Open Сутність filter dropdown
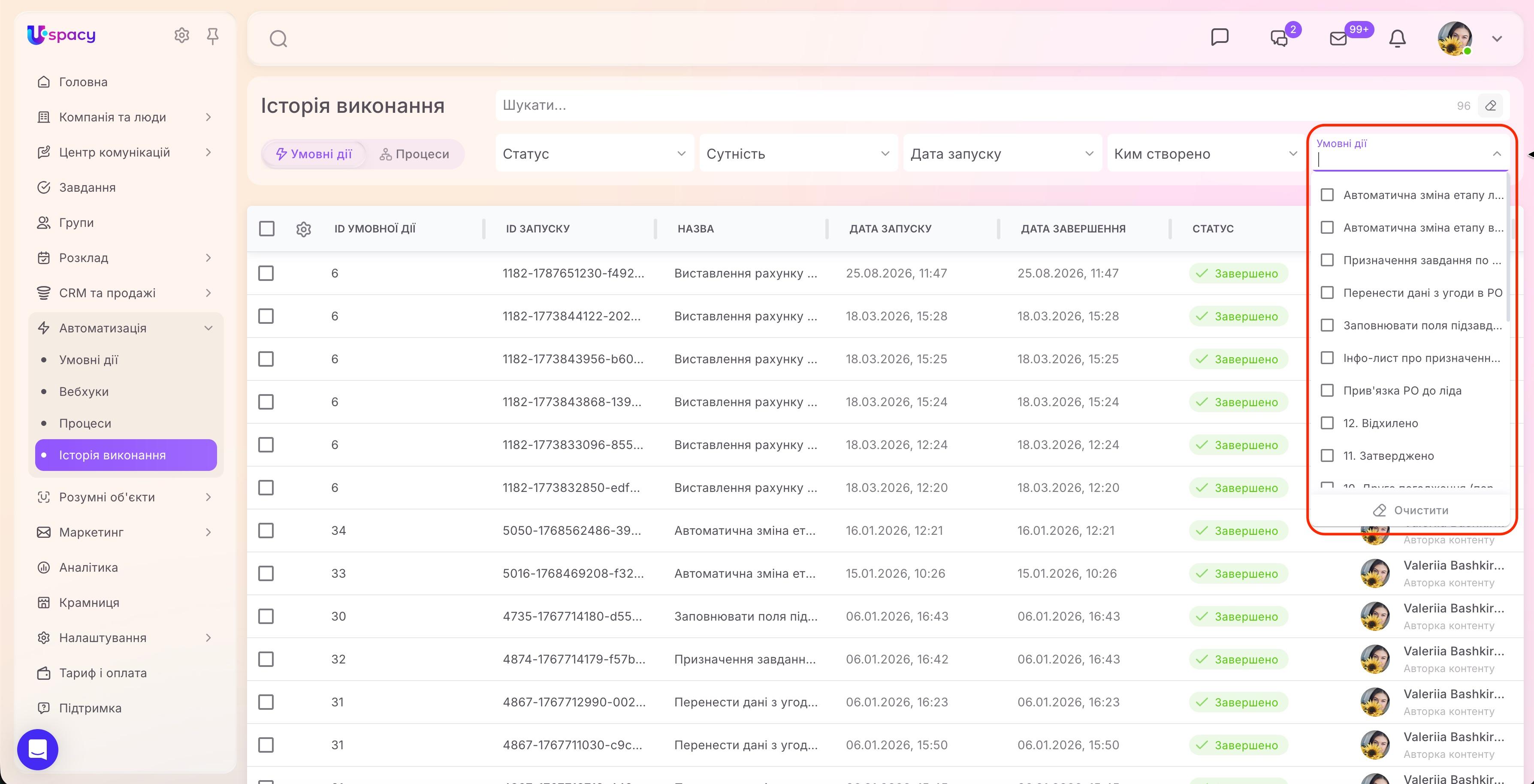This screenshot has height=784, width=1534. [799, 154]
